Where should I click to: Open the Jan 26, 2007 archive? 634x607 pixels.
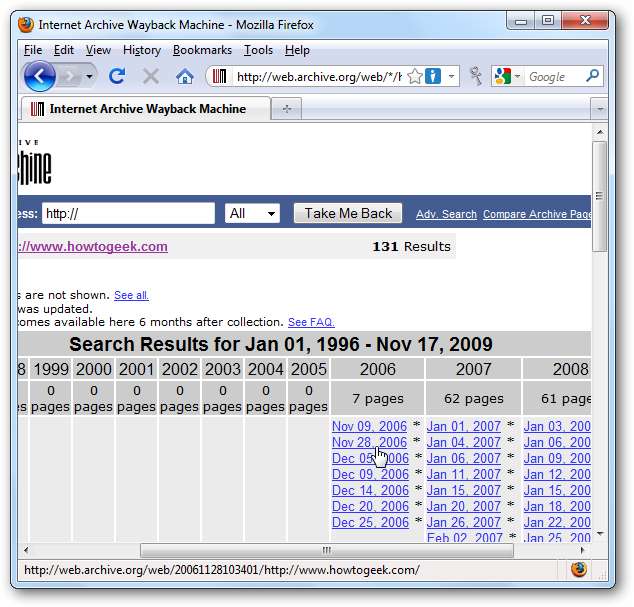[464, 522]
